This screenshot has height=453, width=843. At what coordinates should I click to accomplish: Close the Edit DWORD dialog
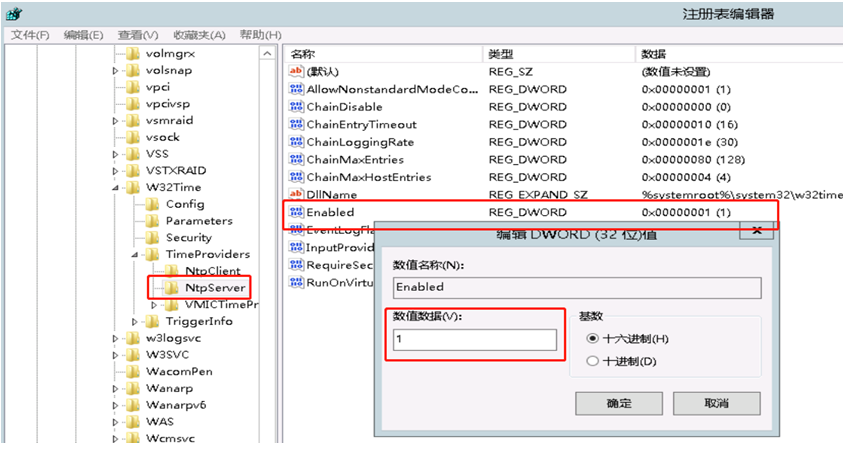click(756, 231)
